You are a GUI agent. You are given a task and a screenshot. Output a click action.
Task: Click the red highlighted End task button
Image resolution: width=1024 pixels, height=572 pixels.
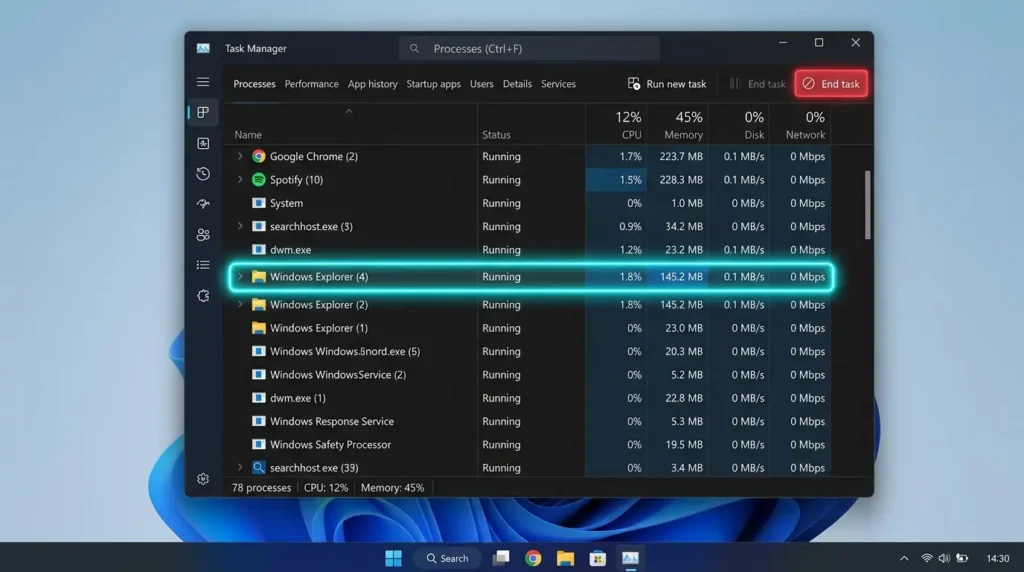[x=831, y=84]
